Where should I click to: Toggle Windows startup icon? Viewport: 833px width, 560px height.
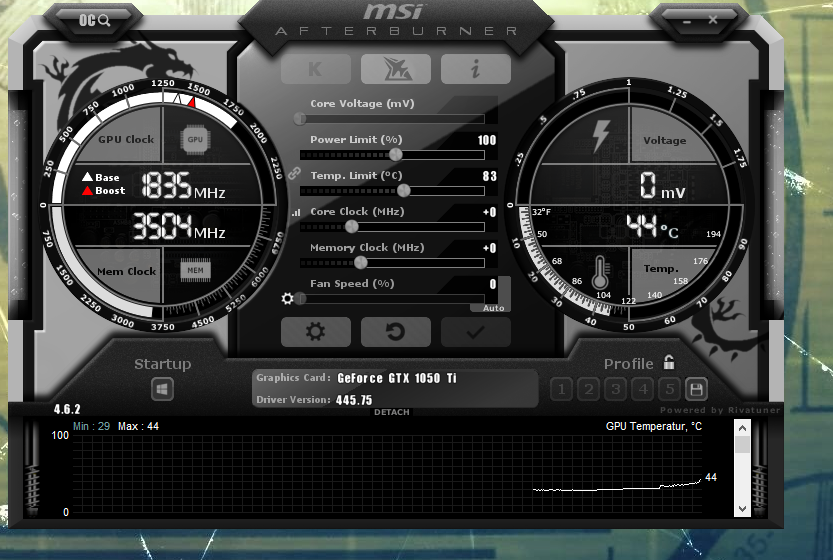[162, 389]
